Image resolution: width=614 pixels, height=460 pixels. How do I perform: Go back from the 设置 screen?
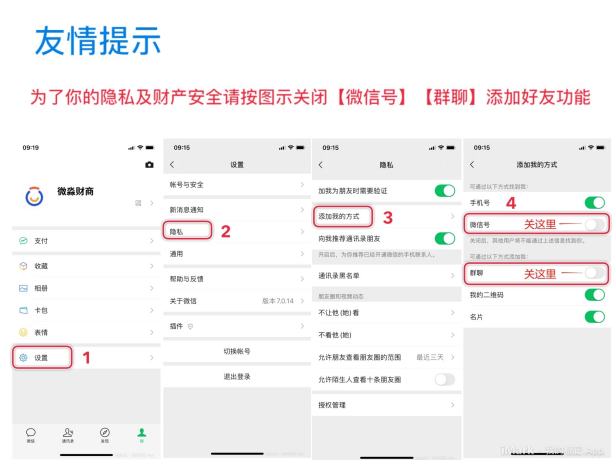pos(172,164)
